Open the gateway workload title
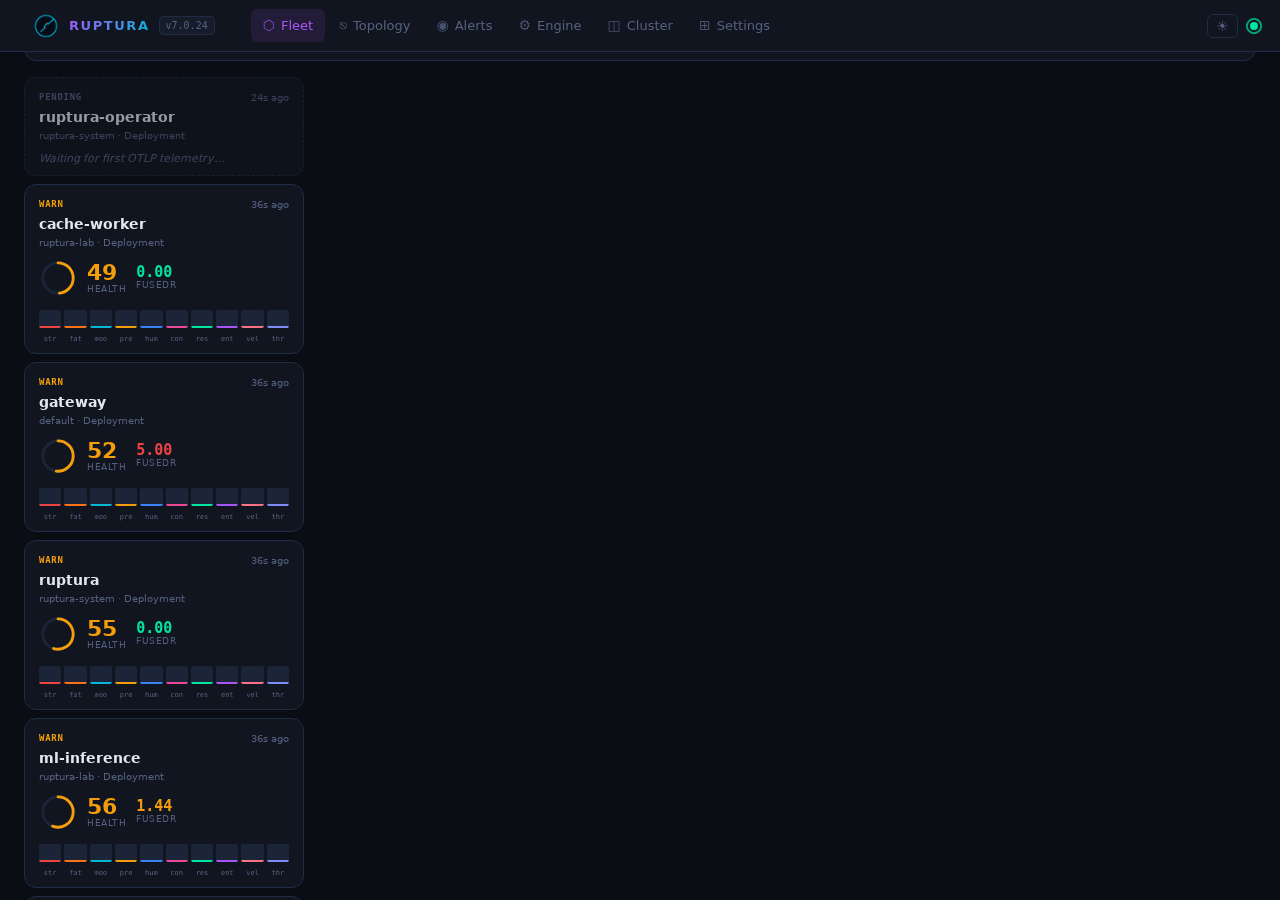Image resolution: width=1280 pixels, height=900 pixels. click(72, 402)
